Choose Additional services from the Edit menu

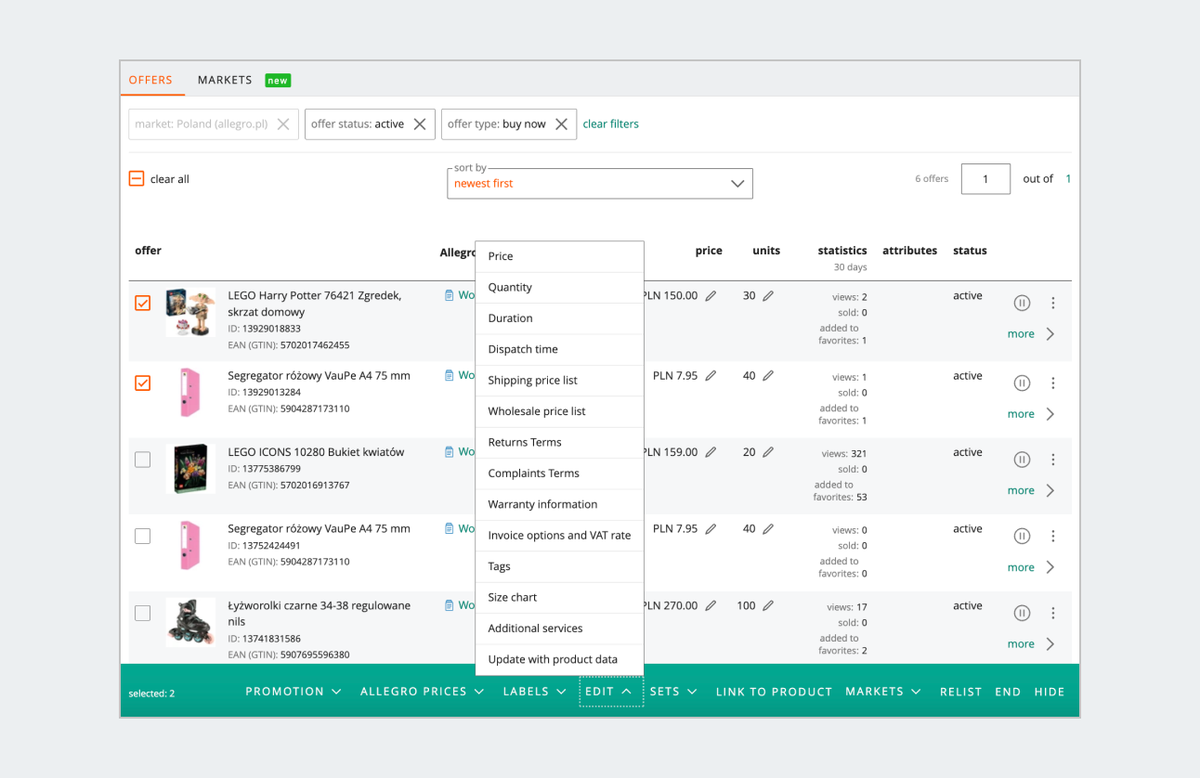(559, 629)
